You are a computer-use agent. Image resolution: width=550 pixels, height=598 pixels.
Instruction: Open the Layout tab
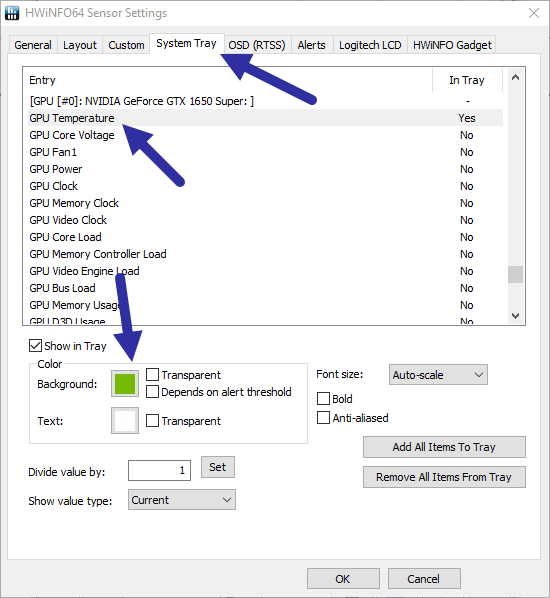click(80, 45)
